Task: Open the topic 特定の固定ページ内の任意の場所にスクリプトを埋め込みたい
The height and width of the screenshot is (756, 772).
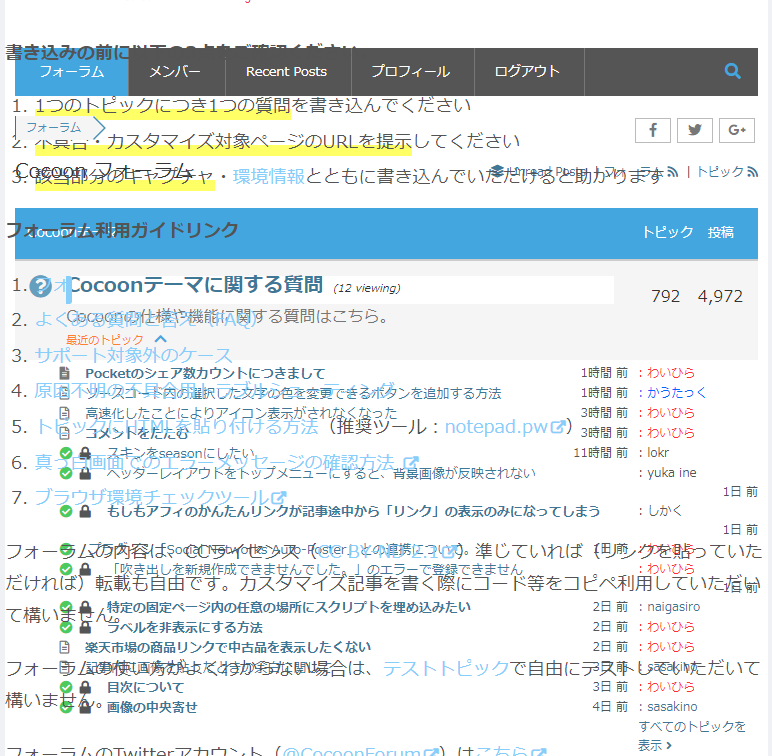Action: pyautogui.click(x=289, y=607)
